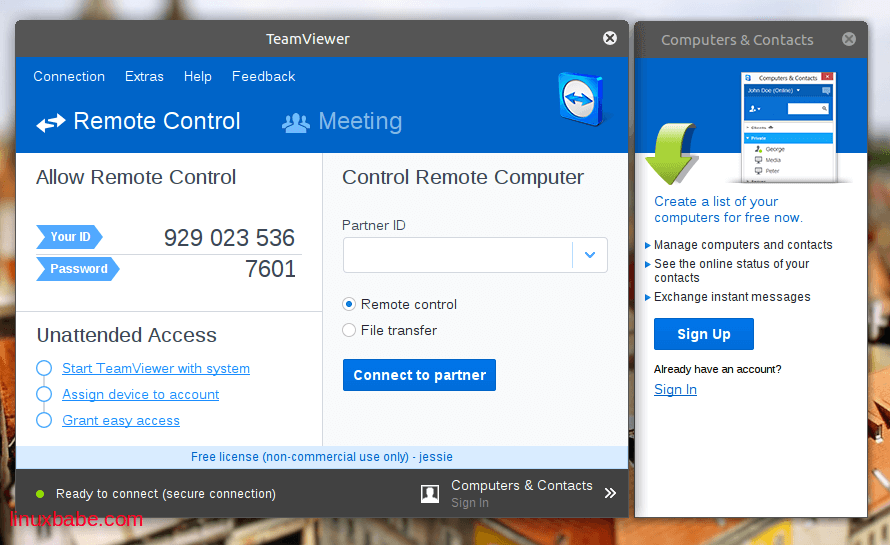Click into the Partner ID input field
Screen dimensions: 890x545
pyautogui.click(x=457, y=255)
